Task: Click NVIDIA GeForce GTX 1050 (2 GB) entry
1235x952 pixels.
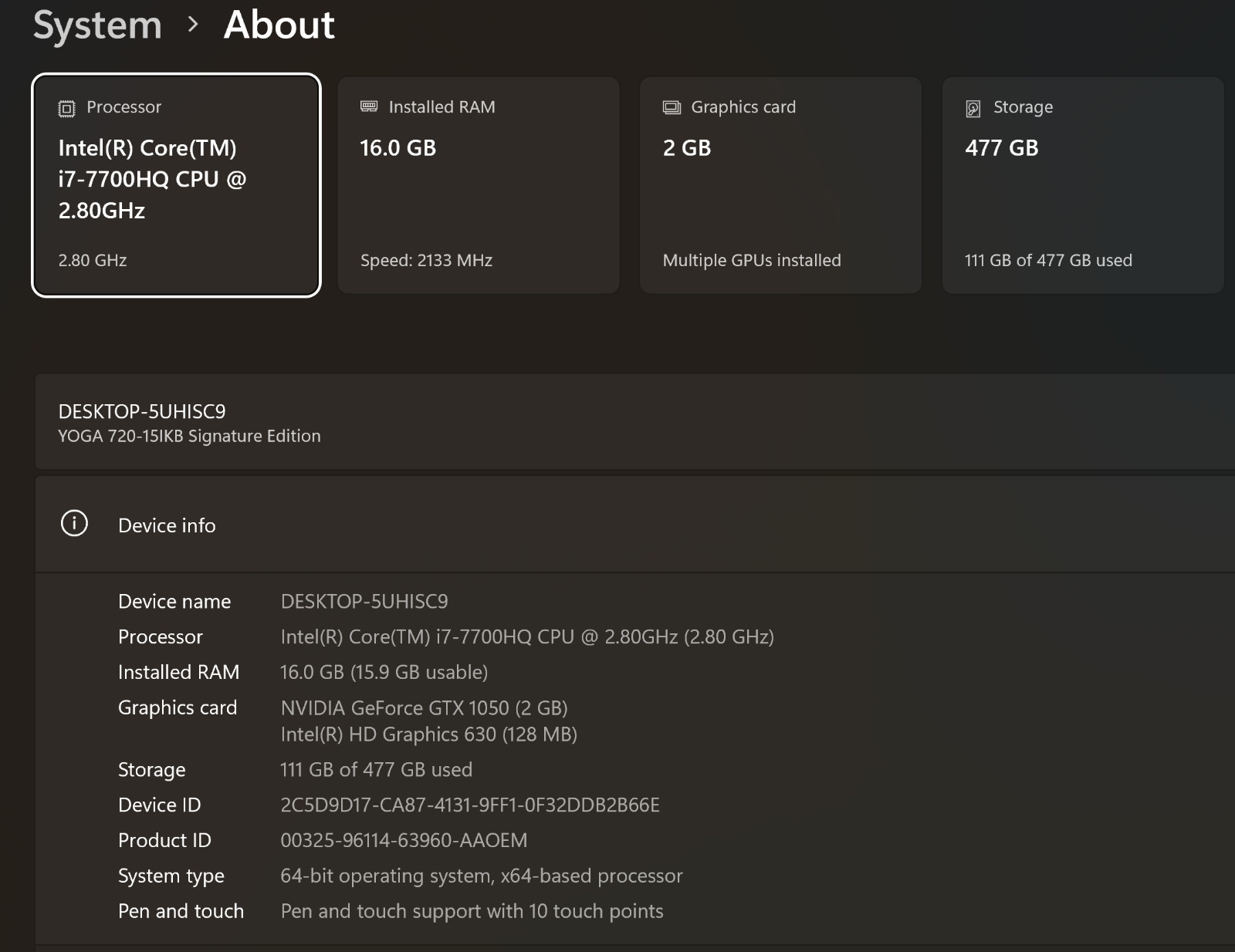Action: click(x=425, y=707)
